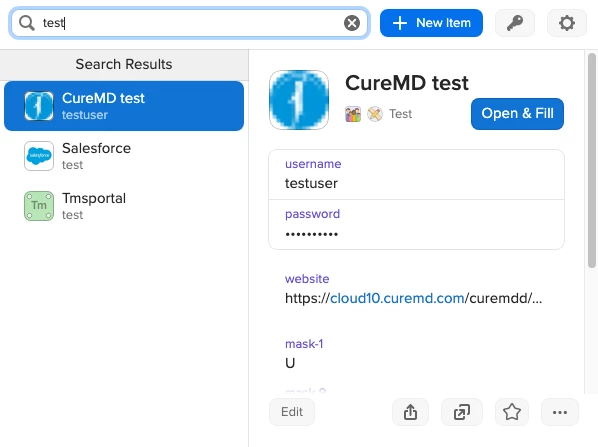Click the share item icon
Image resolution: width=598 pixels, height=447 pixels.
410,412
